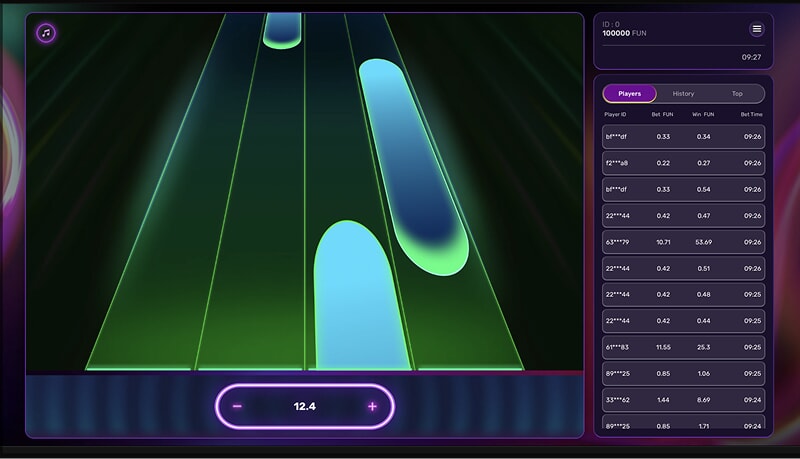Select the 63***79 player row
This screenshot has height=459, width=800.
[x=683, y=242]
